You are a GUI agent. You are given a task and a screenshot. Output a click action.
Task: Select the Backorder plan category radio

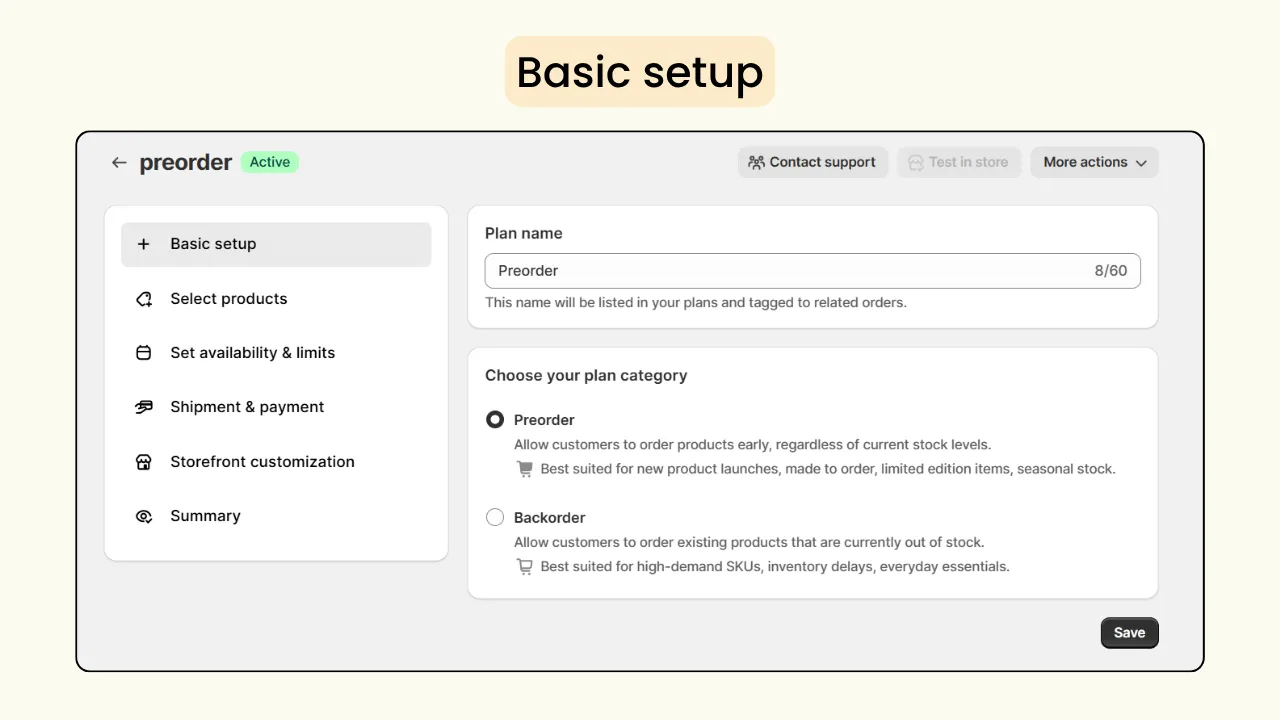coord(495,517)
